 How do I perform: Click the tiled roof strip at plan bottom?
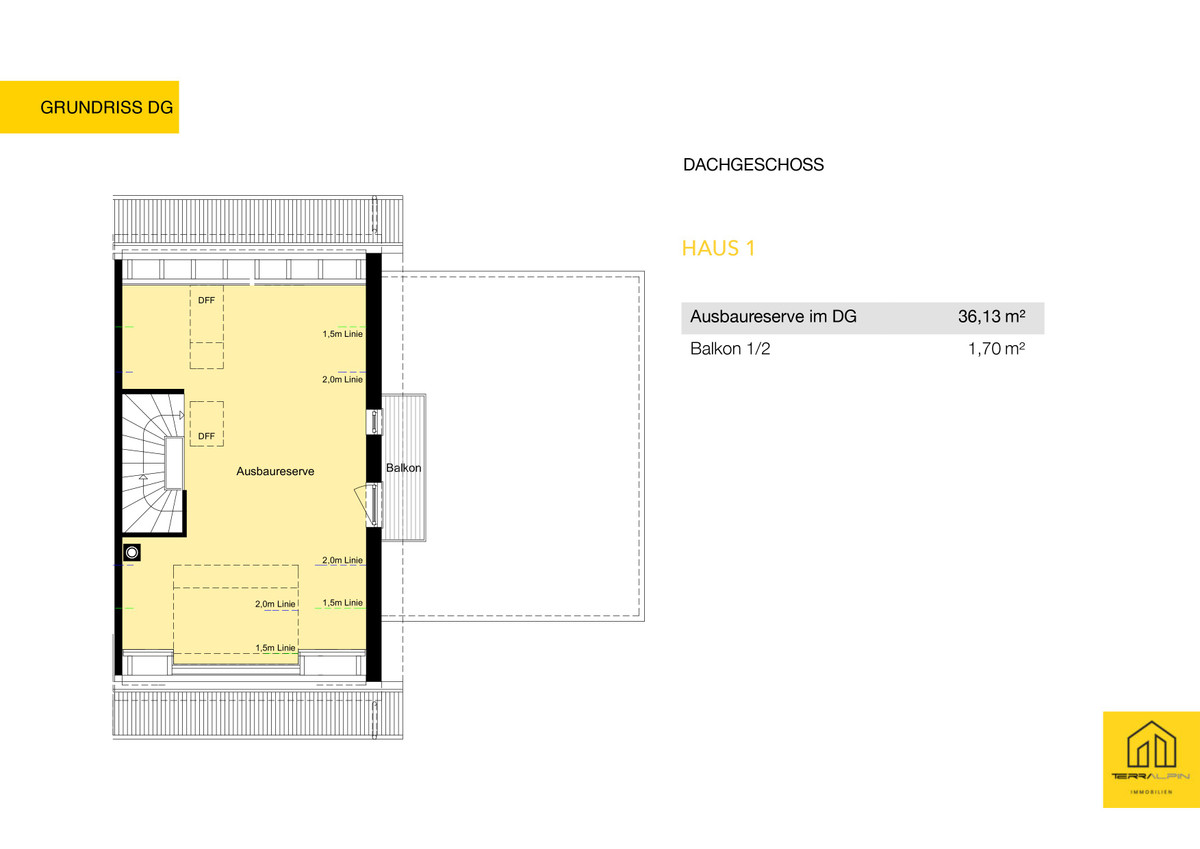coord(260,714)
